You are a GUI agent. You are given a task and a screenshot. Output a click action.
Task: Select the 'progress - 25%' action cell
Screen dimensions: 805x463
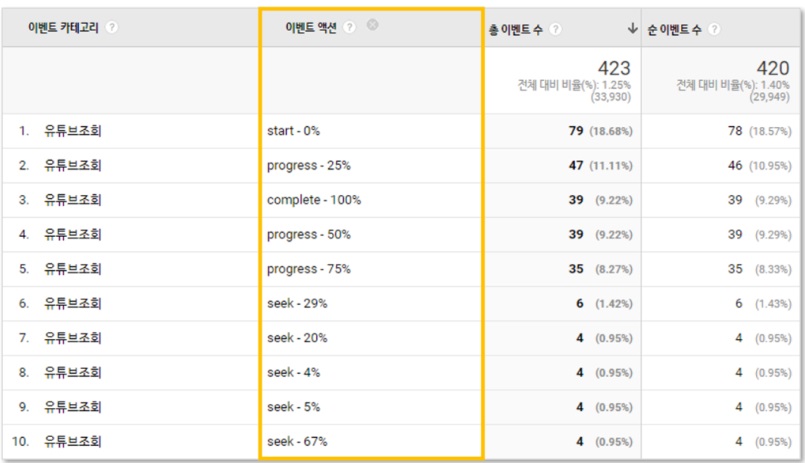point(309,165)
